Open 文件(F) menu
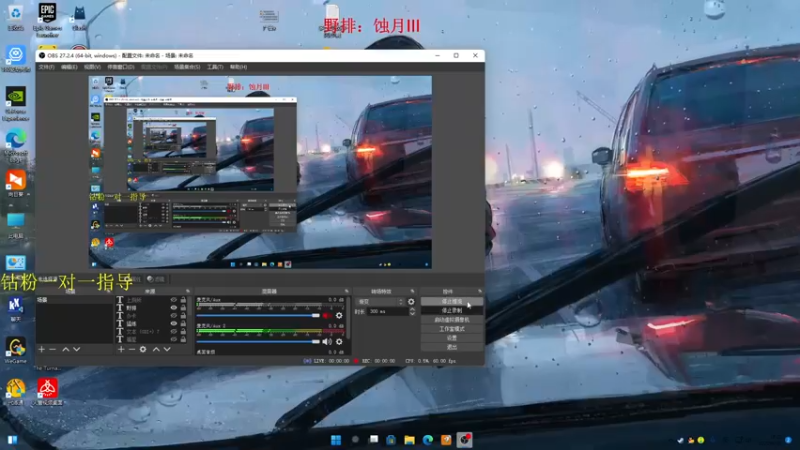This screenshot has height=450, width=800. [46, 67]
